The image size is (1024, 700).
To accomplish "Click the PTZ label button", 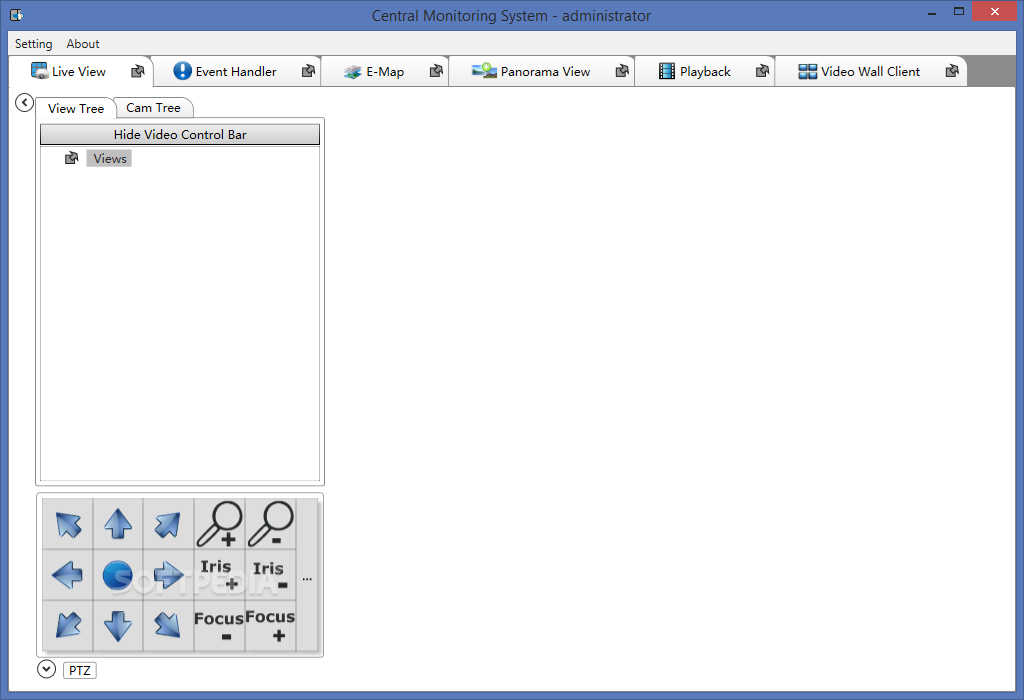I will click(80, 671).
